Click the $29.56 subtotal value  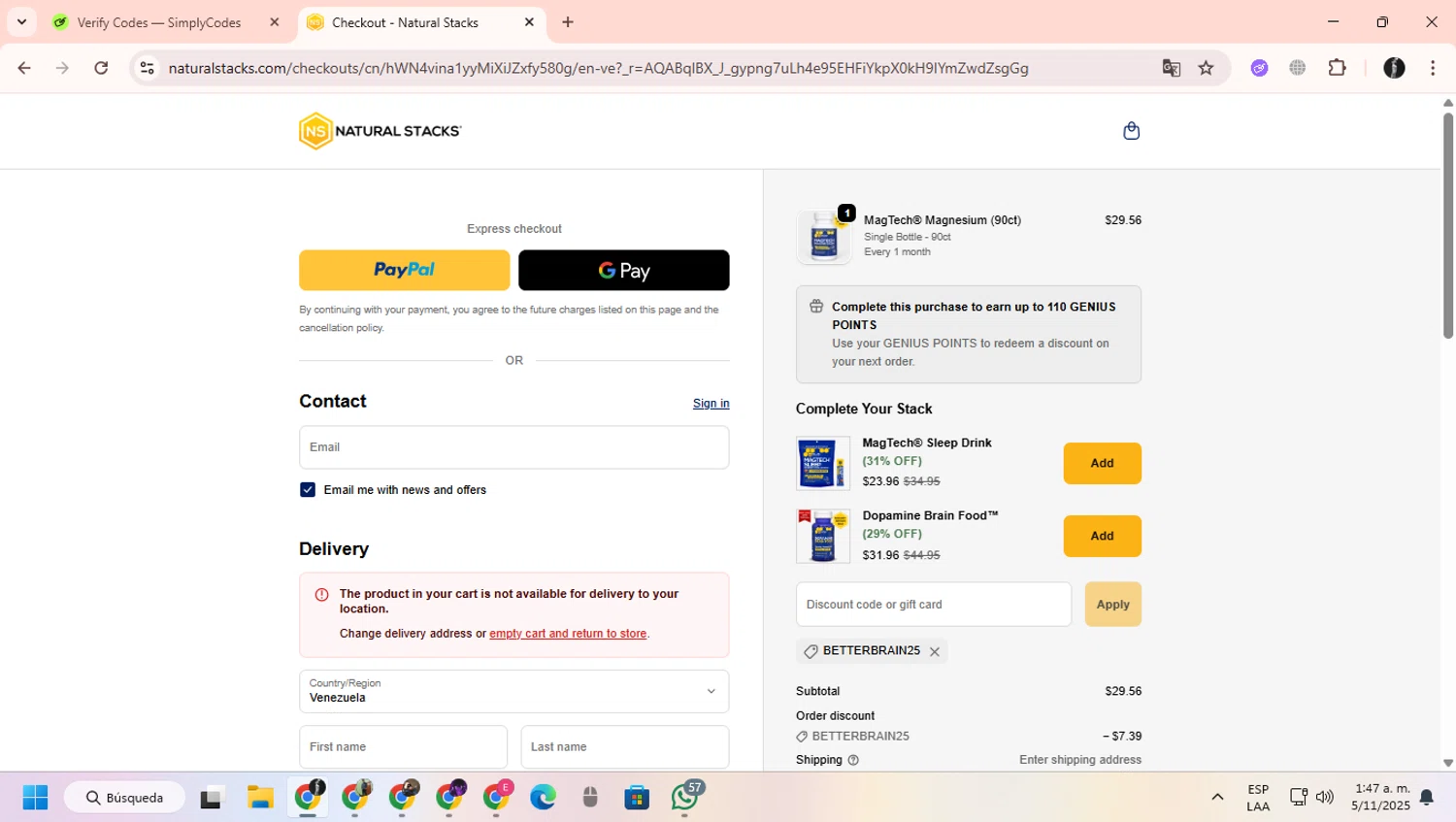pos(1123,692)
